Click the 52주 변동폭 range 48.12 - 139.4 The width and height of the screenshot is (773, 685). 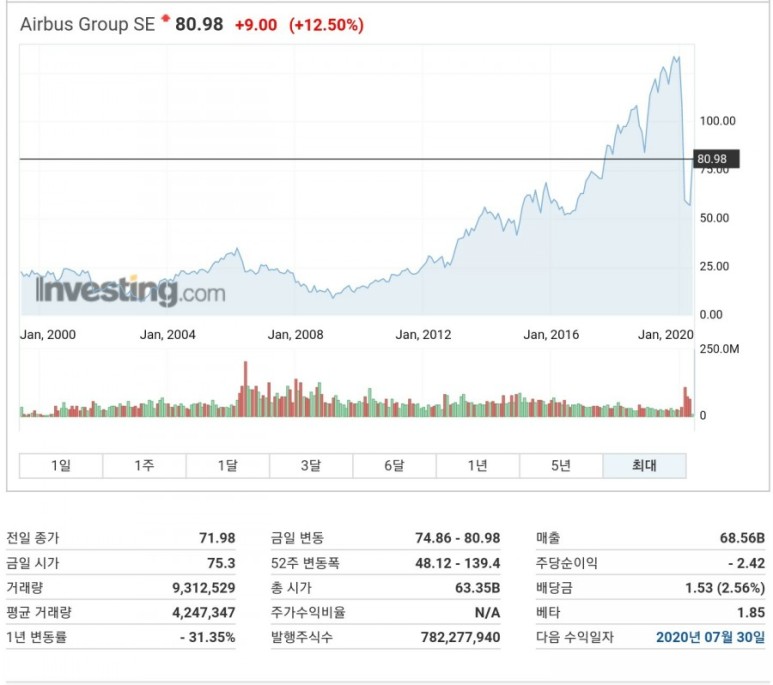(457, 563)
